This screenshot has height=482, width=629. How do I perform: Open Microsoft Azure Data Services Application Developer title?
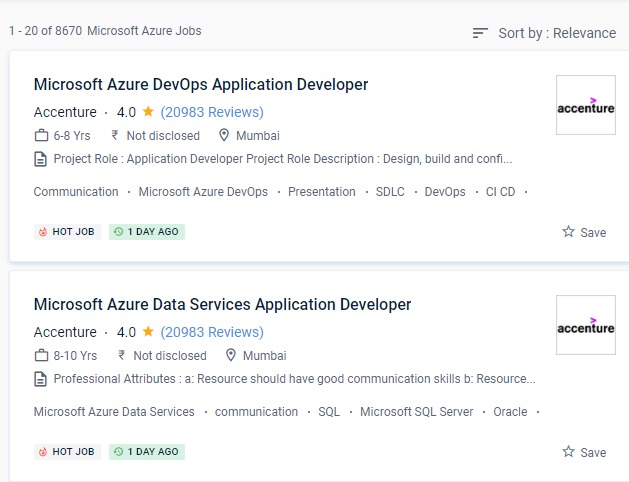click(x=222, y=305)
